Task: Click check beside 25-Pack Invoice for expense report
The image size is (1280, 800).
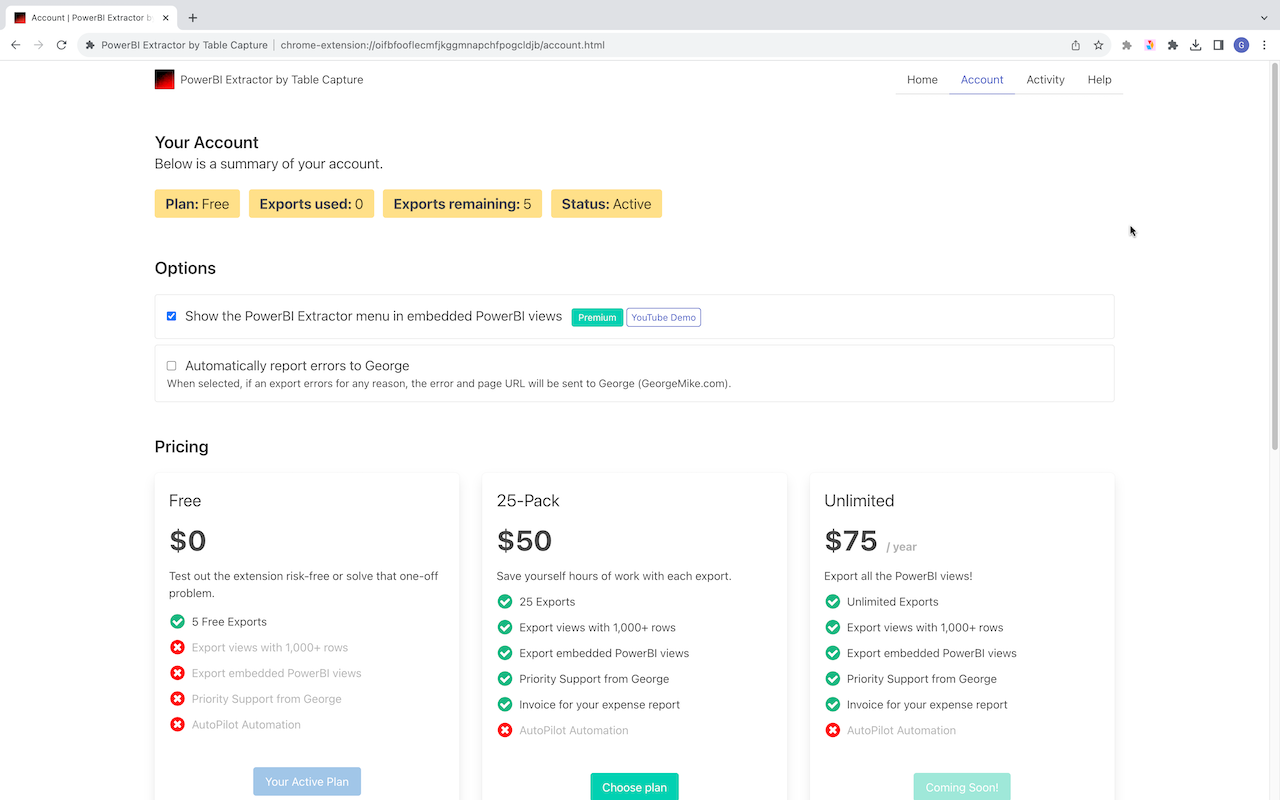Action: coord(505,704)
